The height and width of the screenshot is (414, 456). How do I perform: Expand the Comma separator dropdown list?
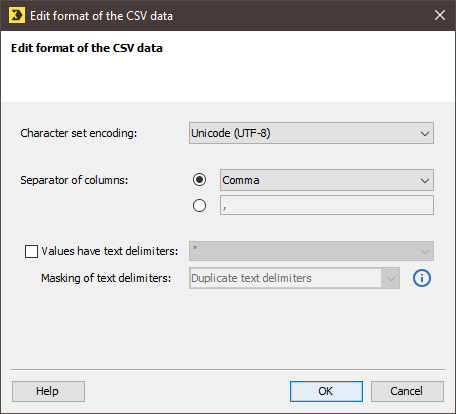tap(327, 180)
